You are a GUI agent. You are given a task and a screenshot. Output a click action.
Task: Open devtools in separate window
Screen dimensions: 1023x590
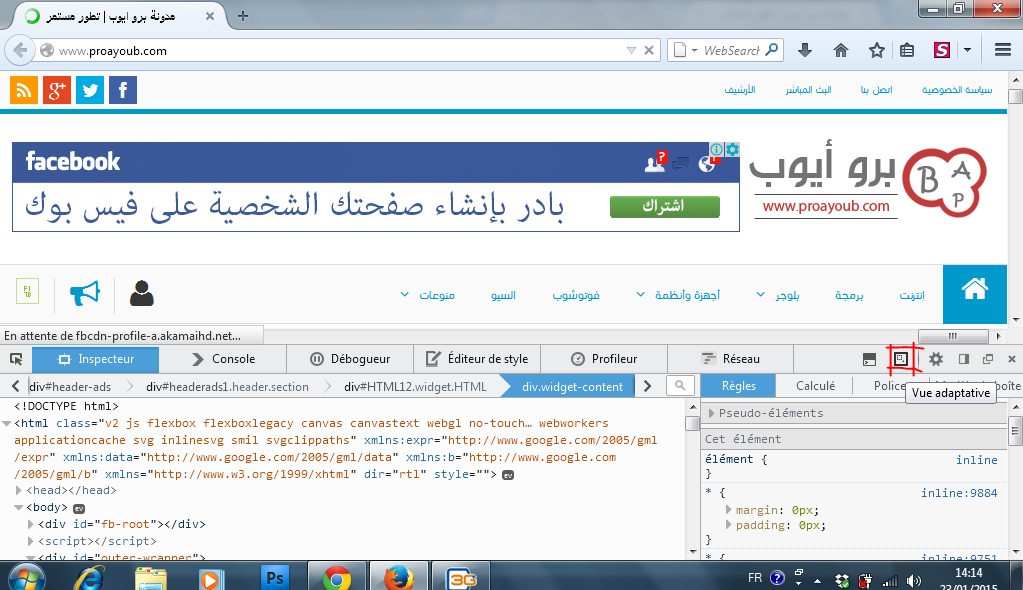(x=988, y=359)
